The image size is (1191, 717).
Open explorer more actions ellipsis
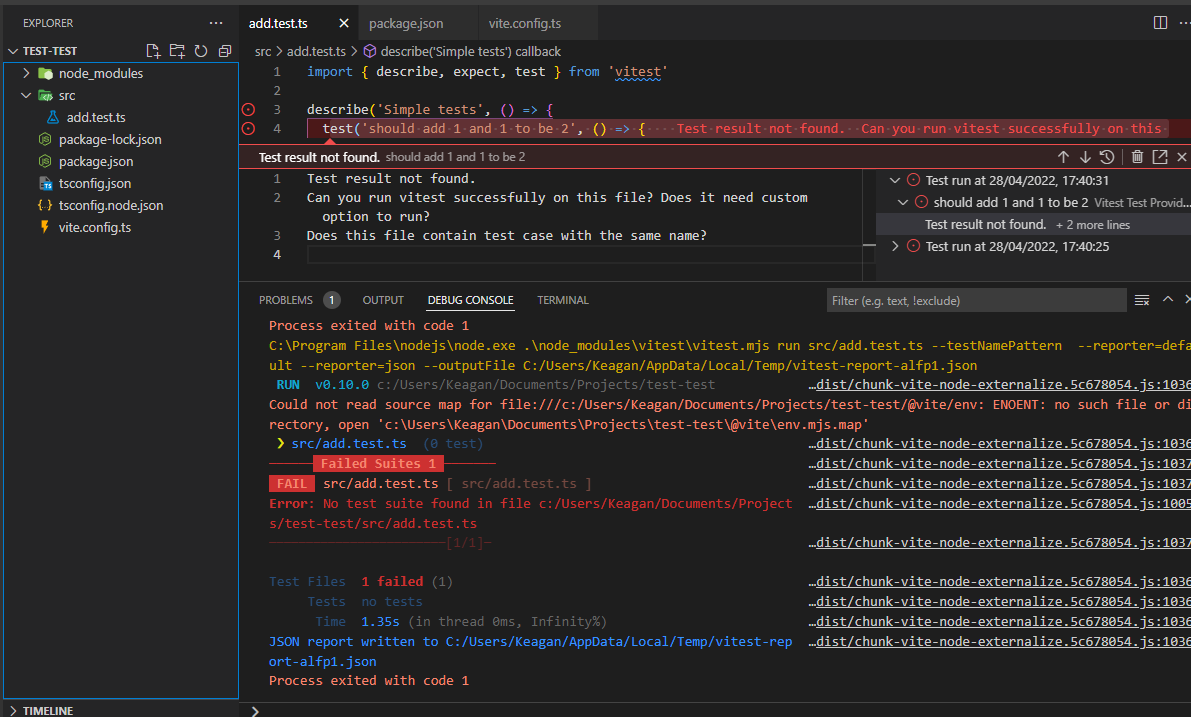click(x=216, y=23)
